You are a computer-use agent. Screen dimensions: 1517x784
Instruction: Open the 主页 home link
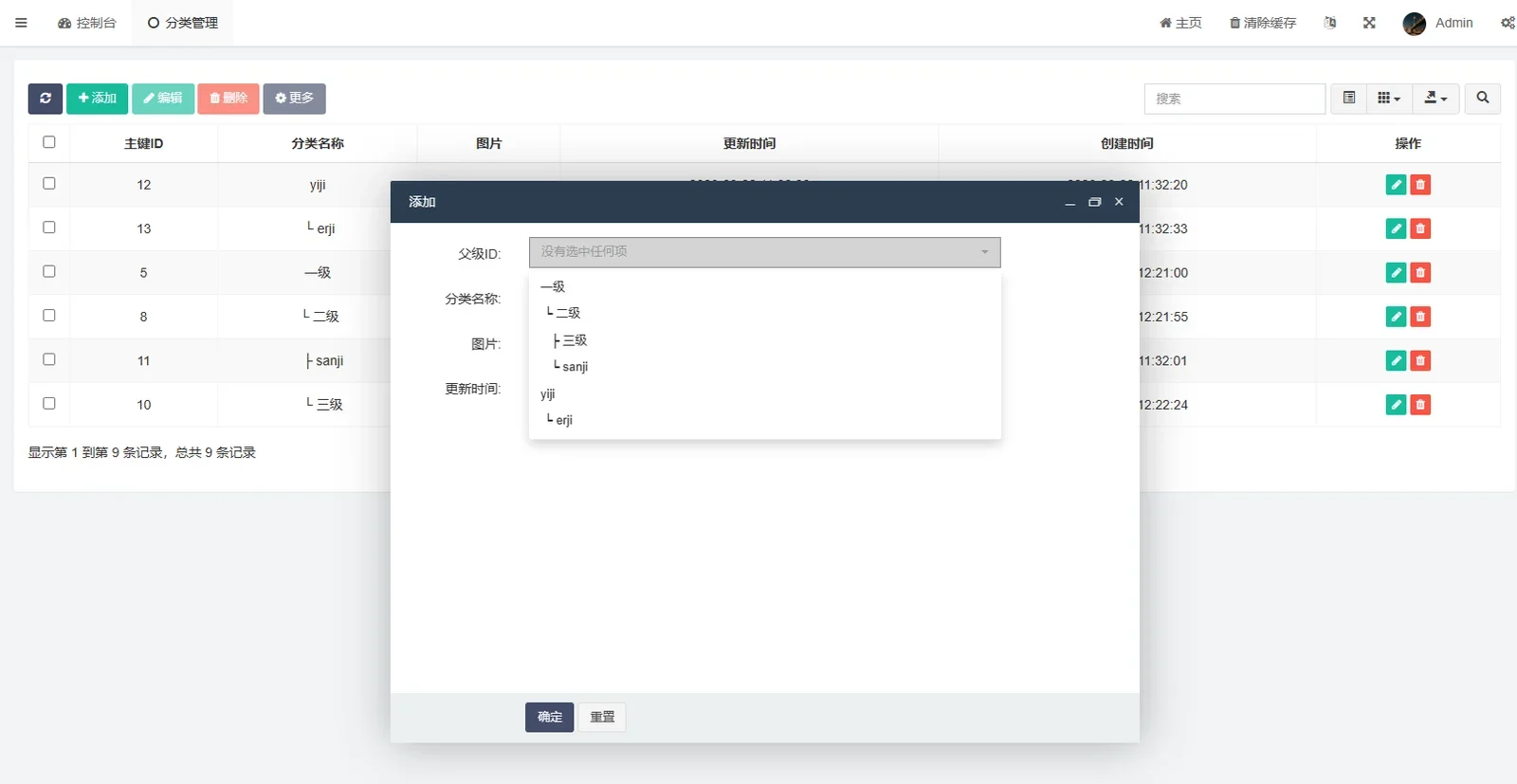pyautogui.click(x=1180, y=23)
